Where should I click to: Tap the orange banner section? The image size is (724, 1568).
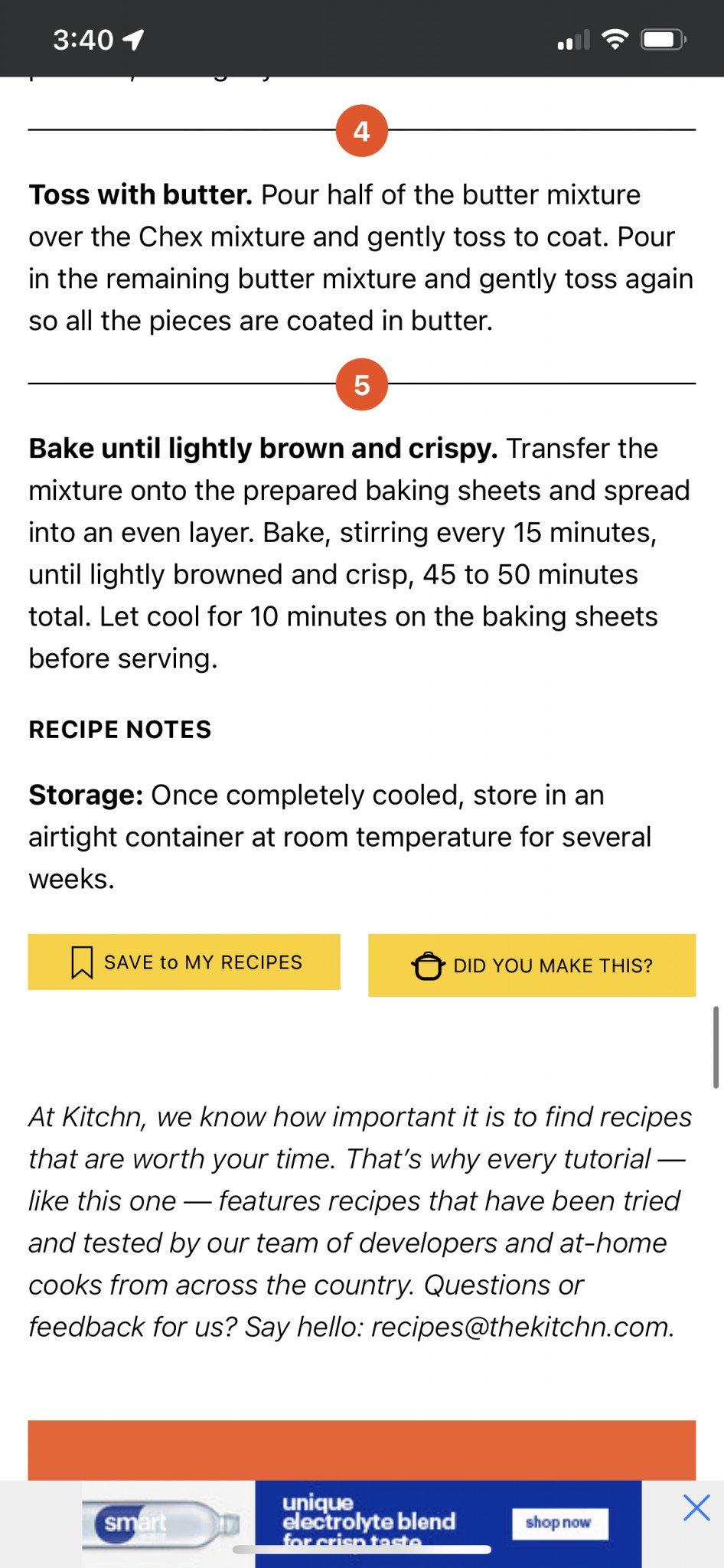(362, 1449)
